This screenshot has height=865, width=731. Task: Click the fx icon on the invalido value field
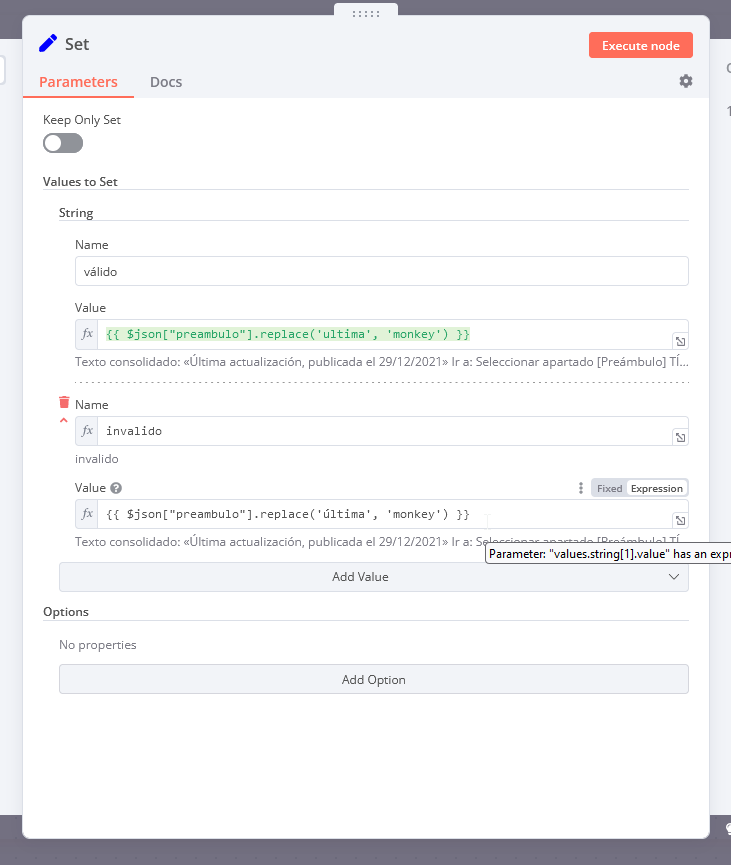87,514
